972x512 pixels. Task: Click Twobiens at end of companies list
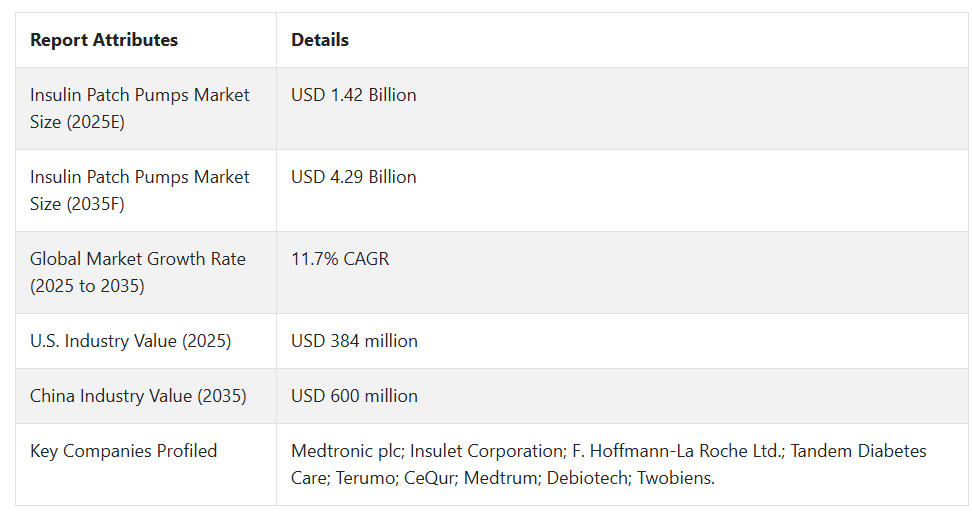[674, 478]
